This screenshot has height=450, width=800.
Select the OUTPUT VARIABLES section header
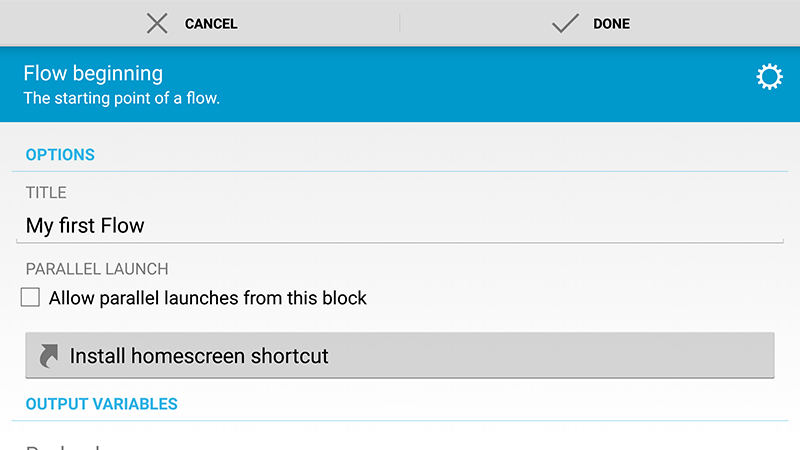tap(102, 404)
